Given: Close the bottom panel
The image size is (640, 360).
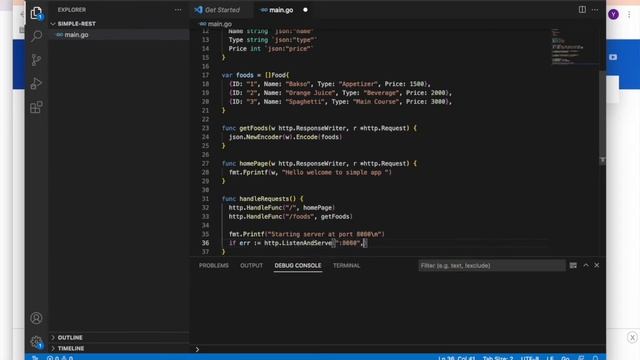Looking at the screenshot, I should click(597, 265).
